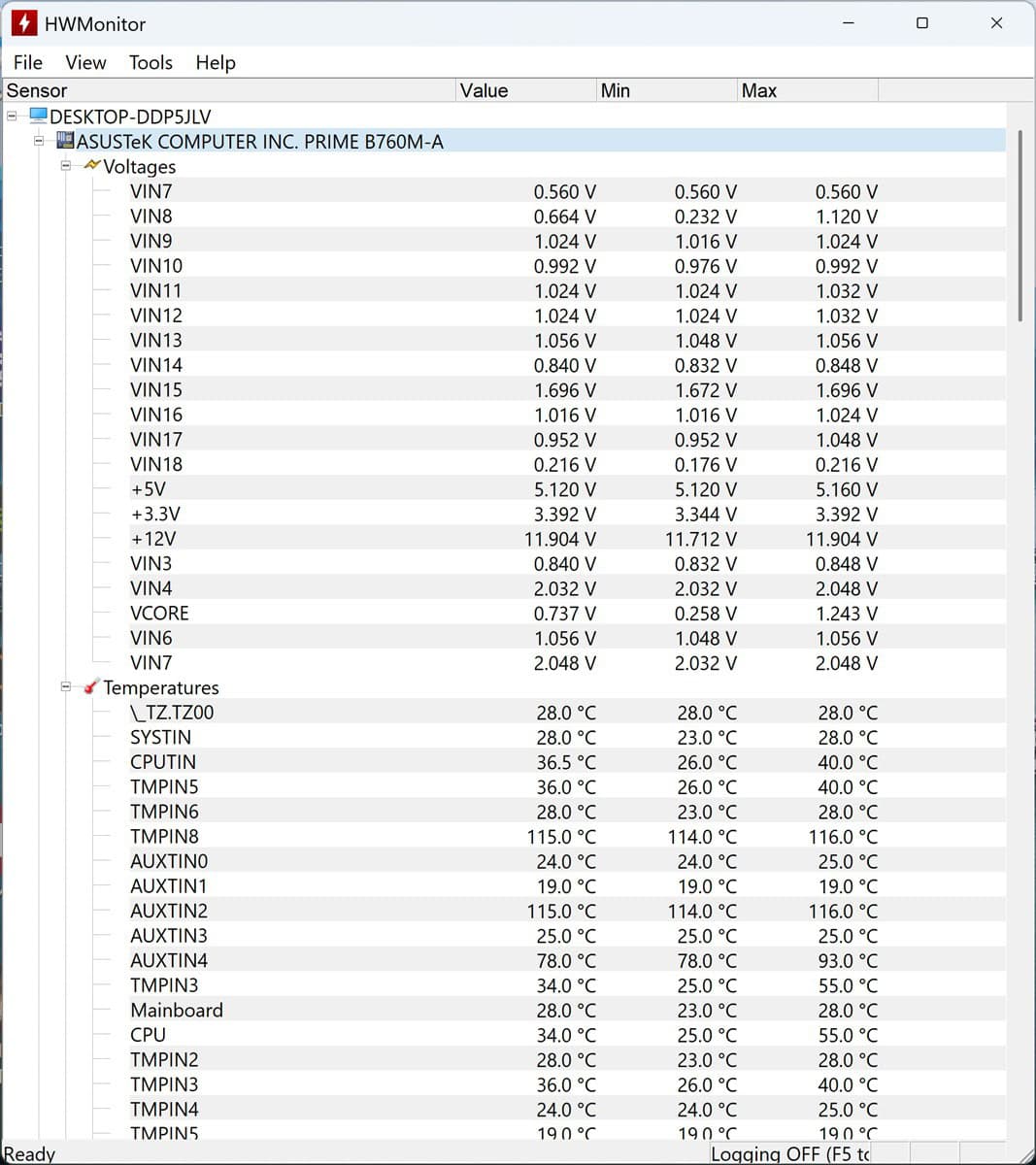Click the Max column header
The width and height of the screenshot is (1036, 1165).
(806, 90)
